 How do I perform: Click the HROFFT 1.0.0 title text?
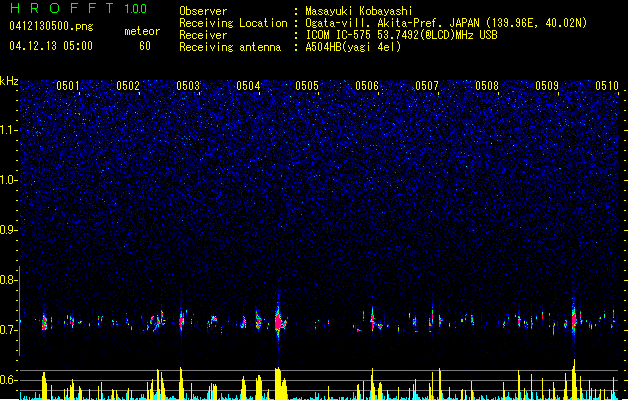pos(79,8)
